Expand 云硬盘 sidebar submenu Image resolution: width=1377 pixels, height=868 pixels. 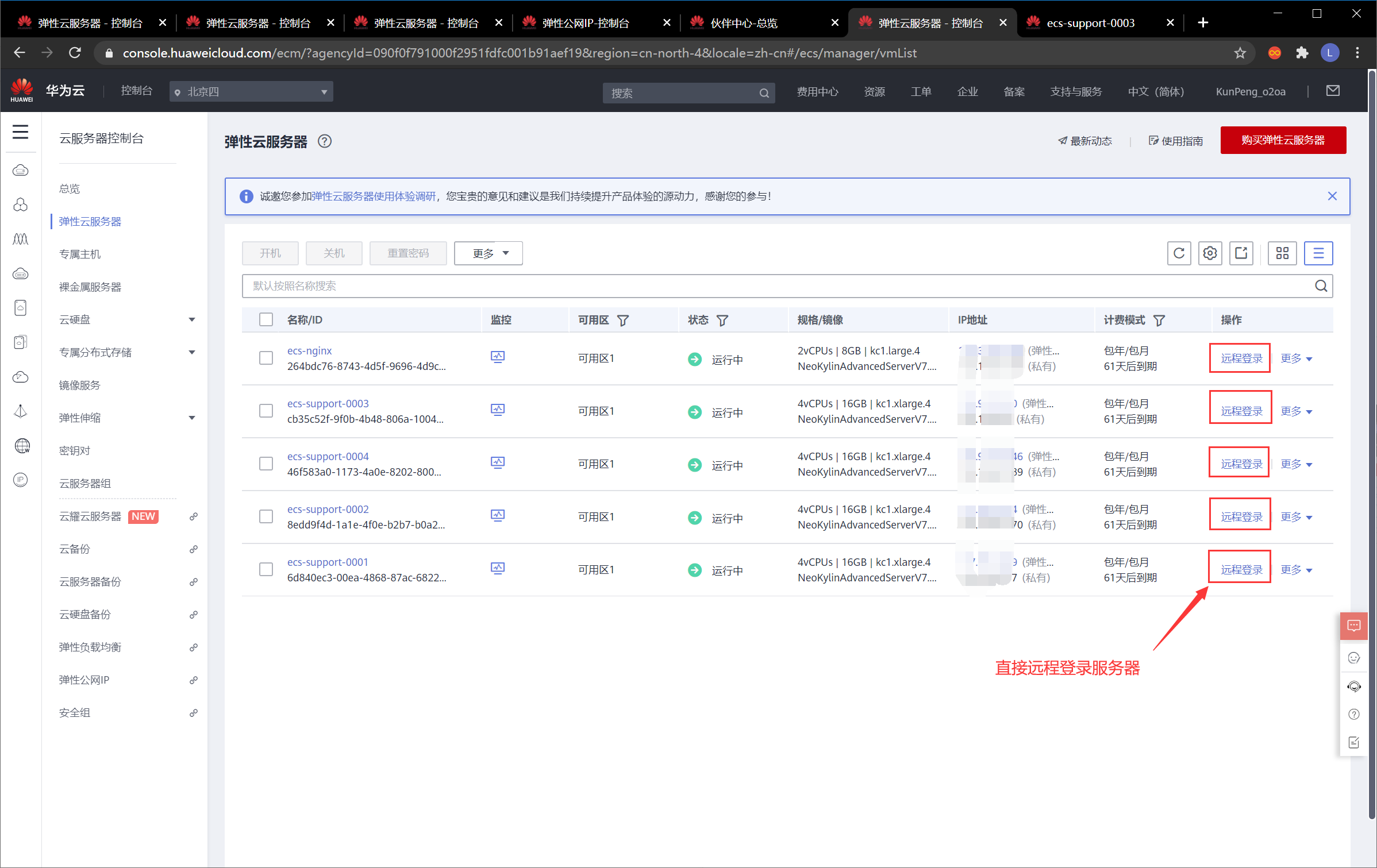(x=128, y=319)
